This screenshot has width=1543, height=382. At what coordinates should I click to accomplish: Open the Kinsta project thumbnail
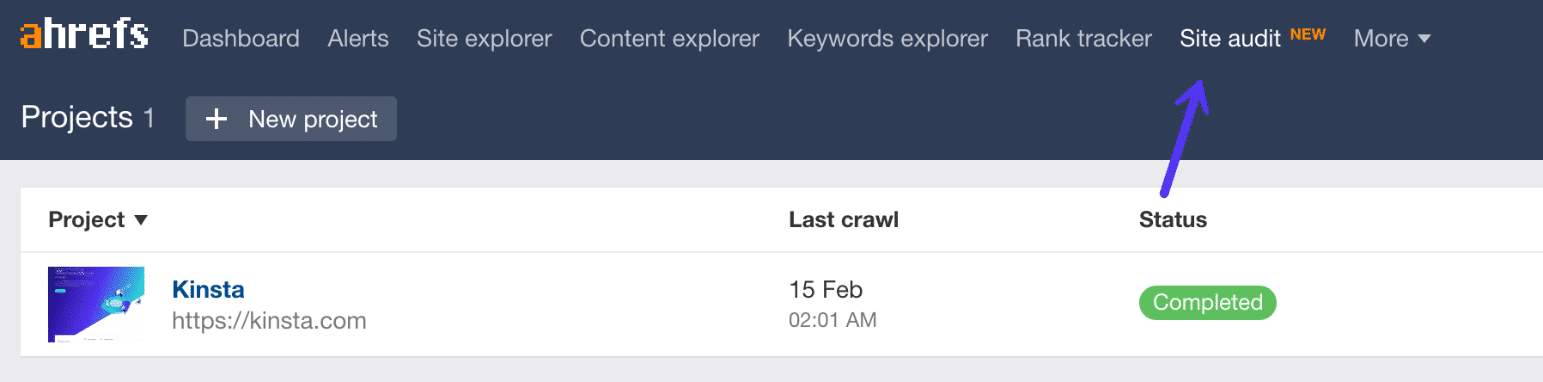[x=96, y=305]
